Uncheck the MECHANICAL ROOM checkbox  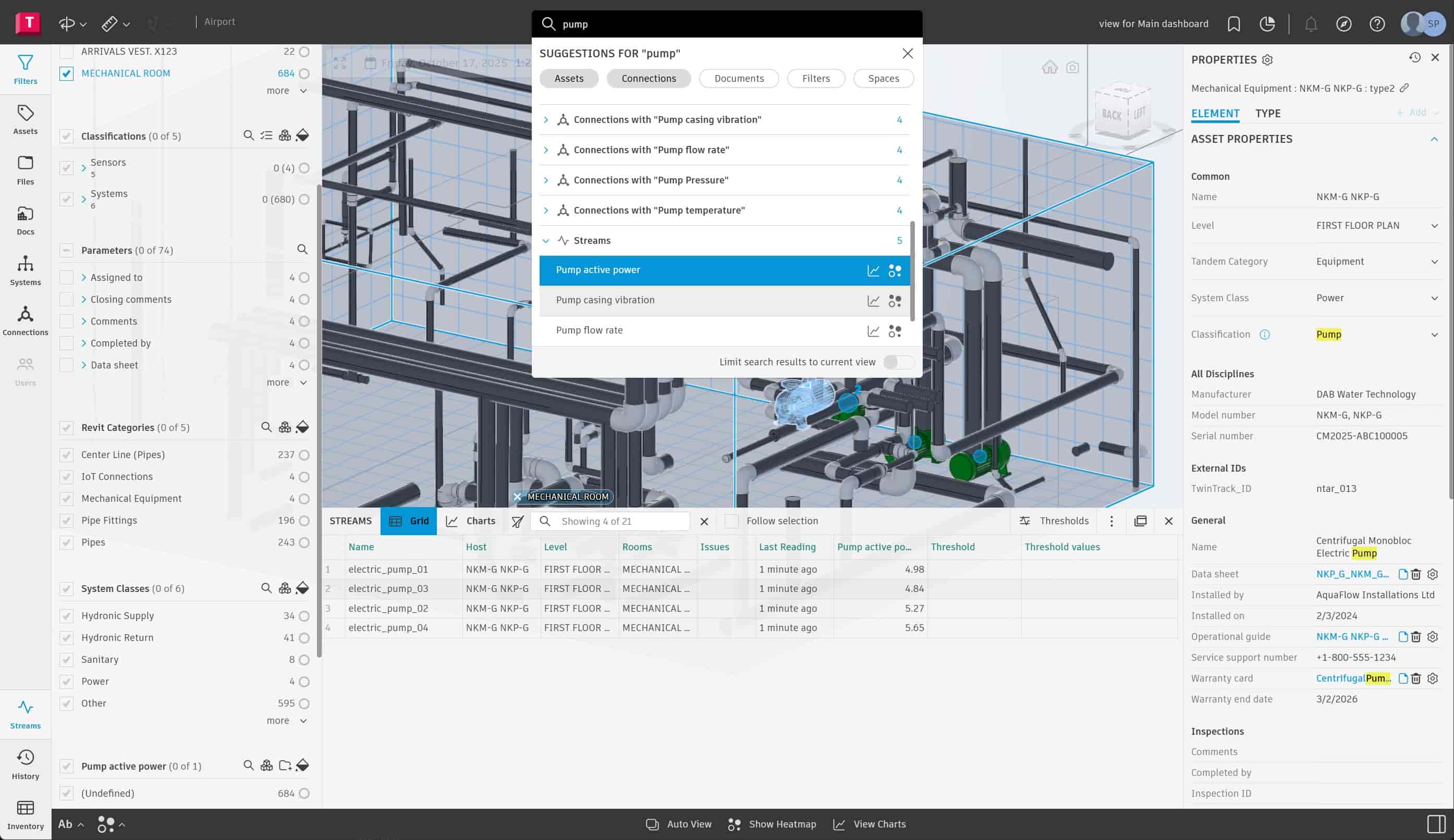pyautogui.click(x=66, y=73)
